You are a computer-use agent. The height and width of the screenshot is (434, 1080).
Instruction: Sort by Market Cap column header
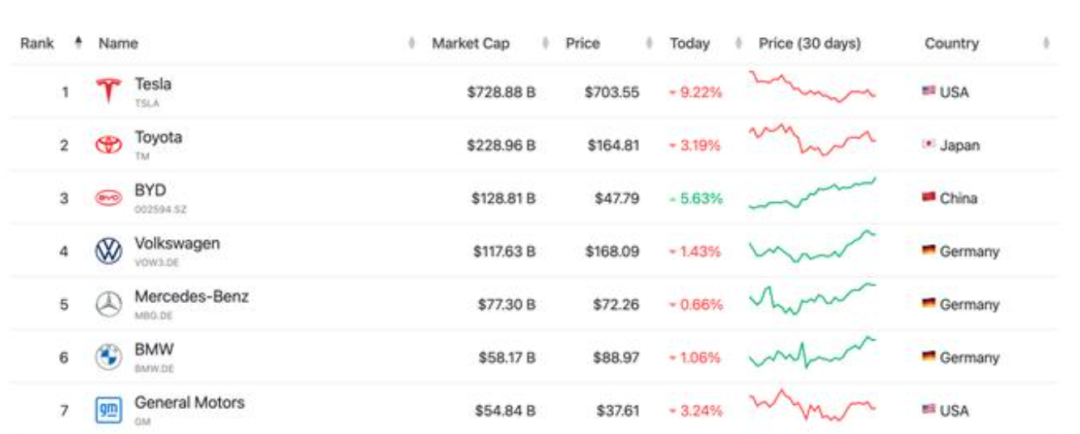click(471, 44)
